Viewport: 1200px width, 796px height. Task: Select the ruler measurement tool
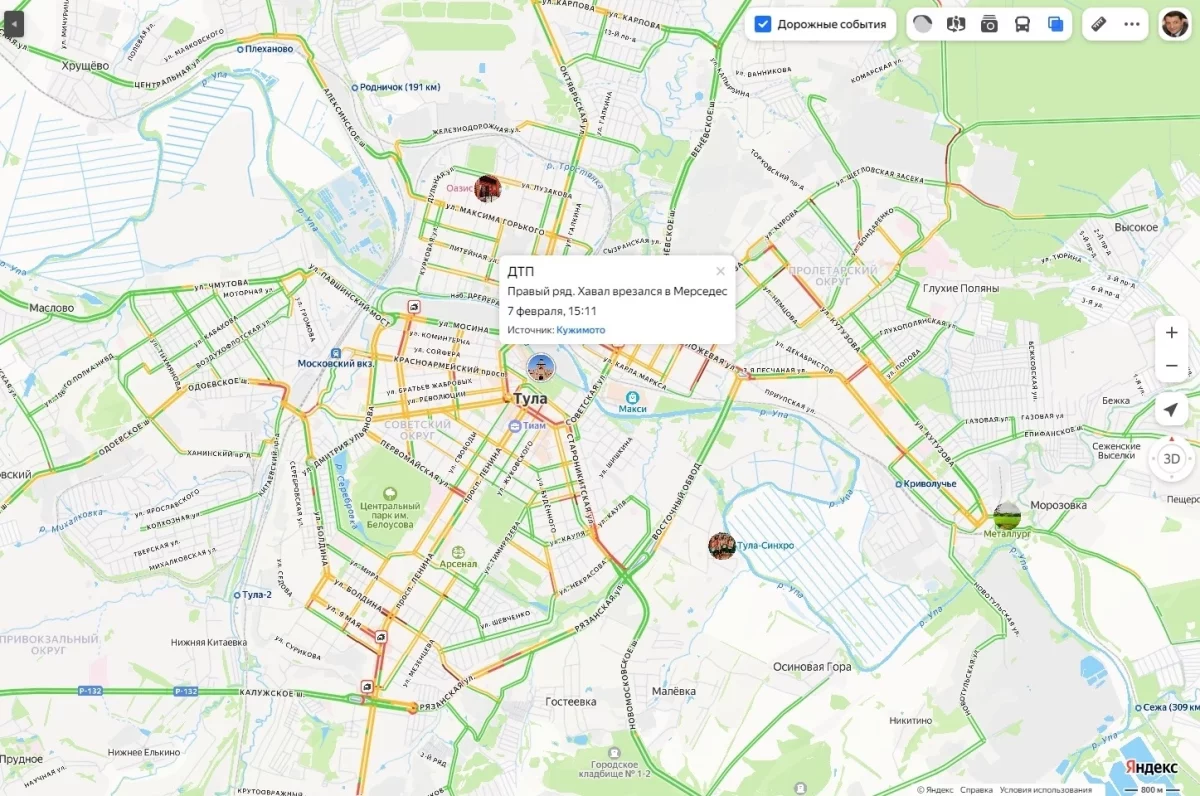(x=1098, y=24)
